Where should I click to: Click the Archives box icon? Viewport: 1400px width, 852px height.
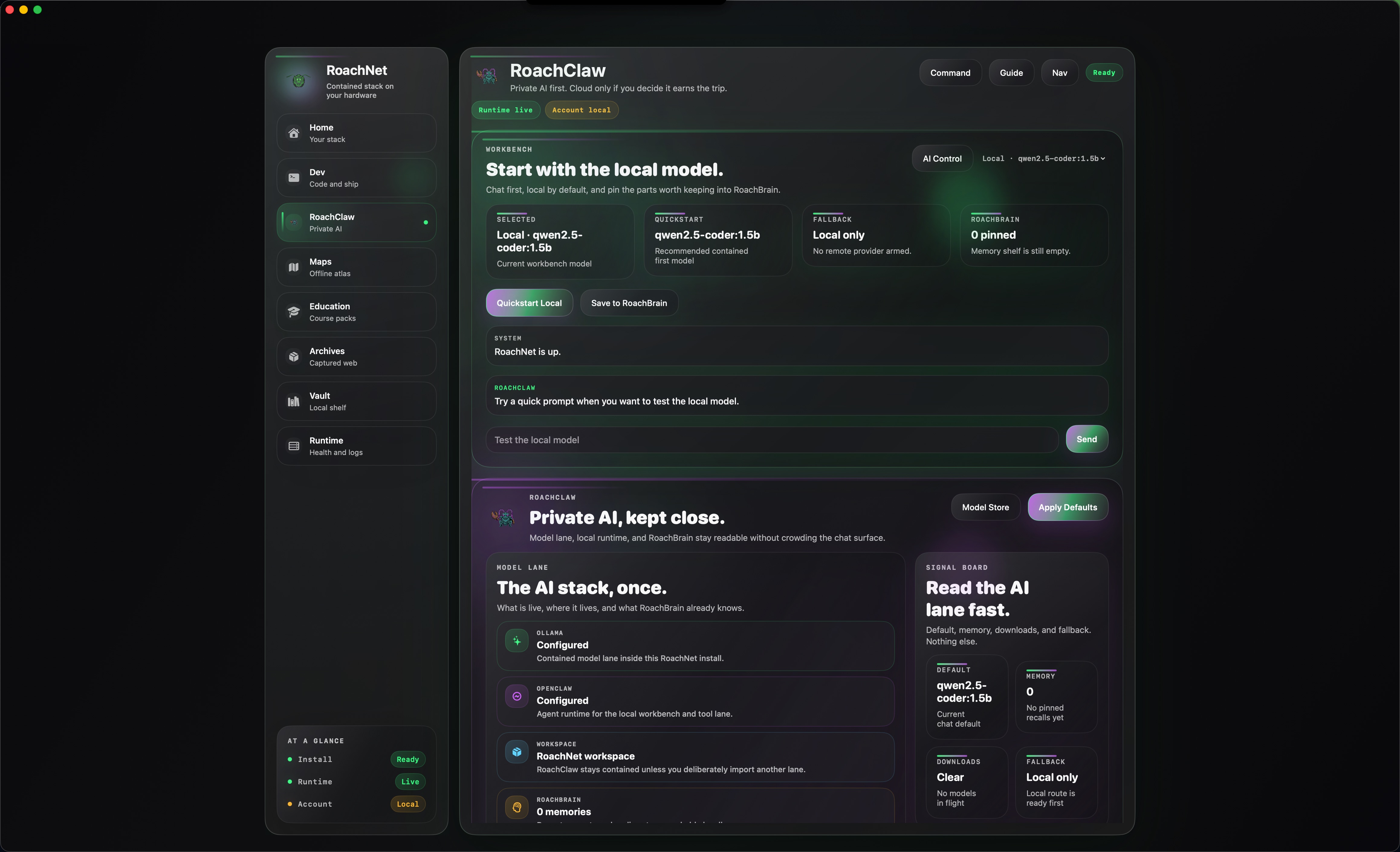coord(293,357)
